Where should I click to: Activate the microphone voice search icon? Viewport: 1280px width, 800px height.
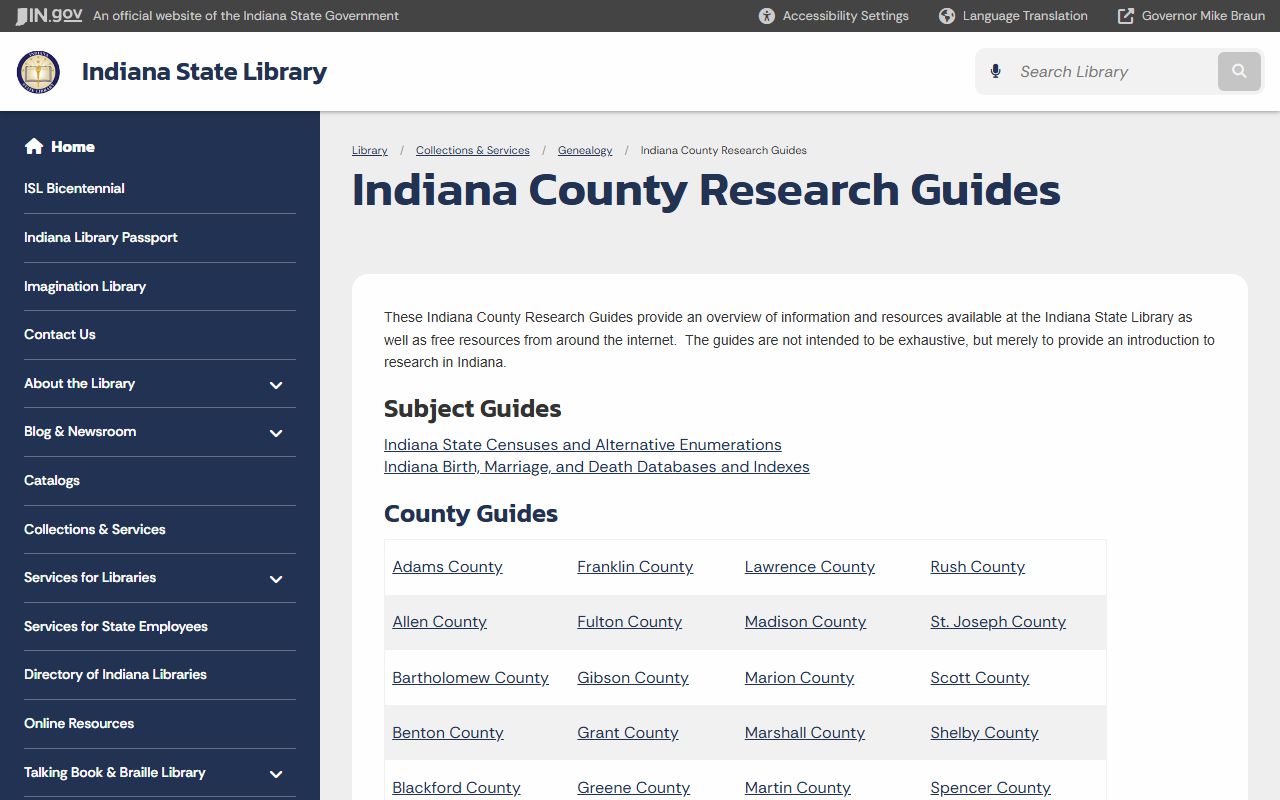[995, 72]
